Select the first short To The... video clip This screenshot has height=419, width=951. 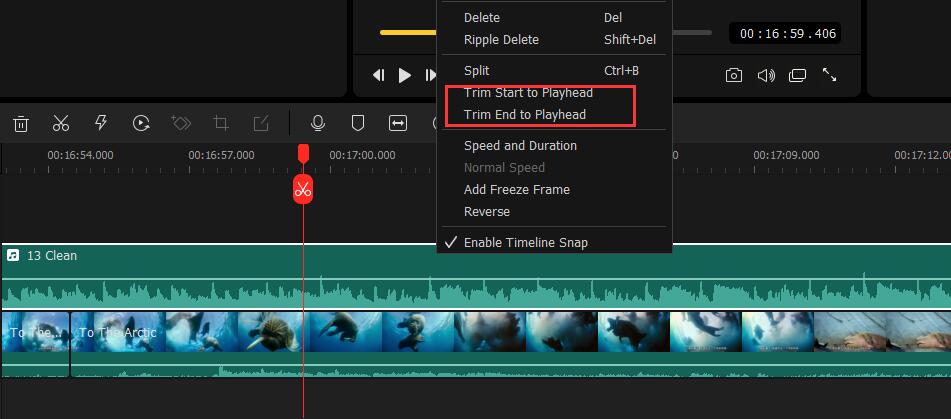click(x=35, y=344)
